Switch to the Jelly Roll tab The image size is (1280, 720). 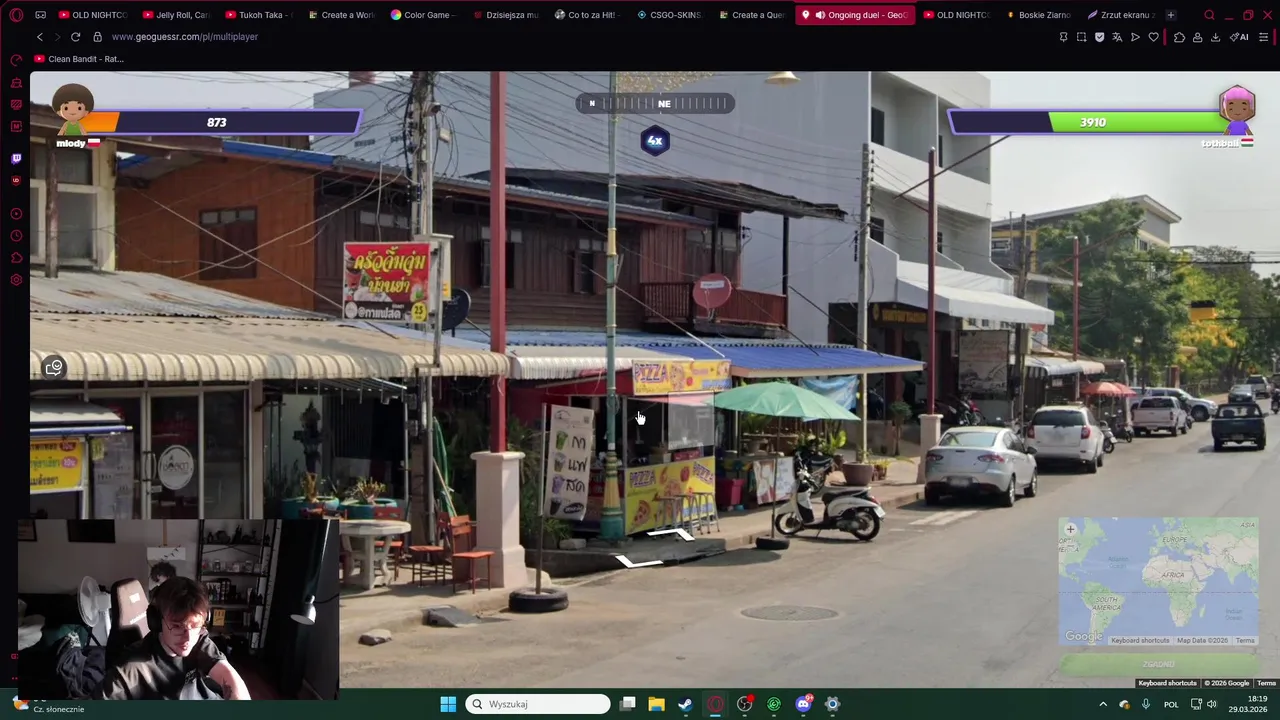click(176, 15)
